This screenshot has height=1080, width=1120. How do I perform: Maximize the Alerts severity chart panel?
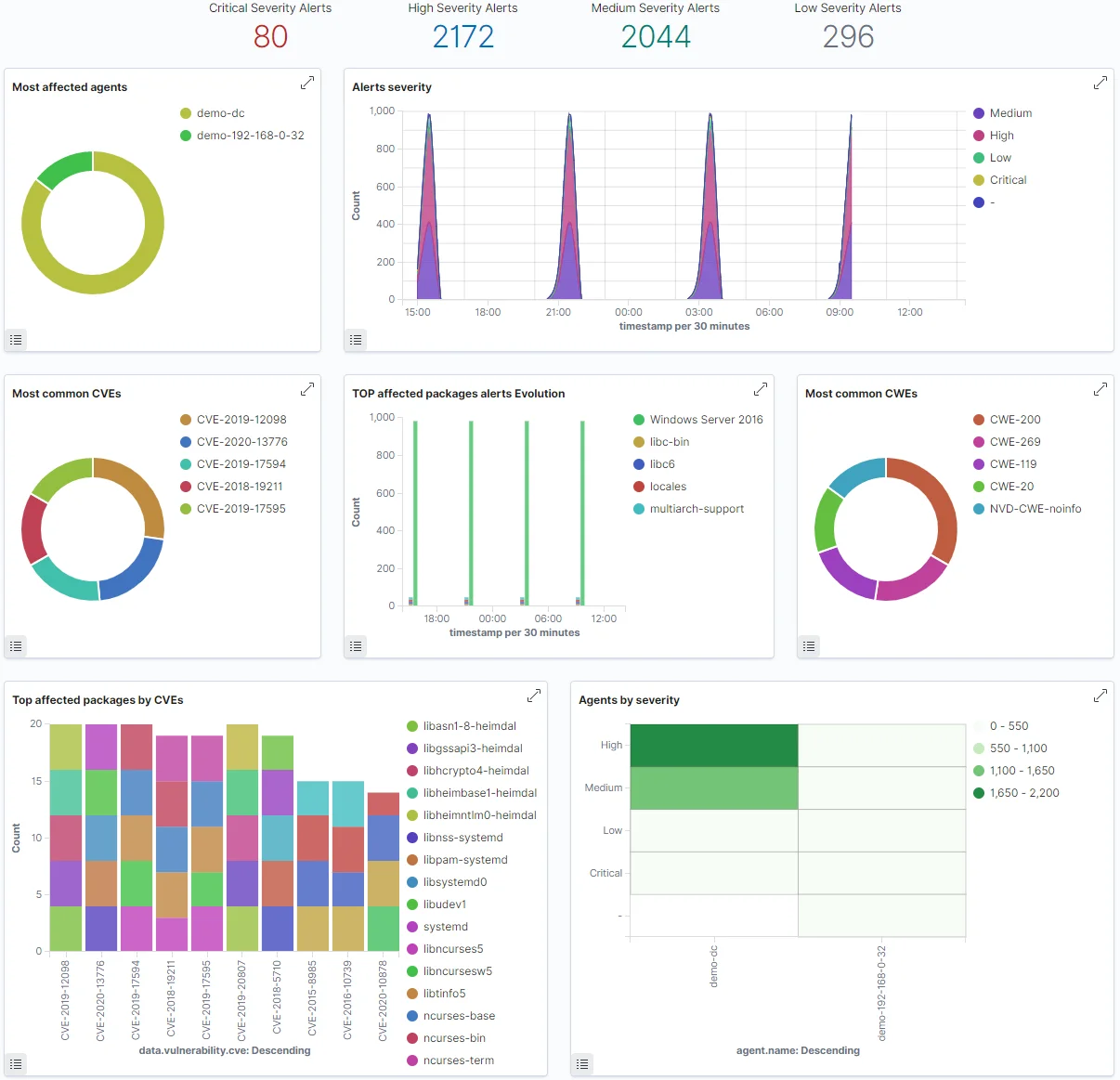point(1100,83)
